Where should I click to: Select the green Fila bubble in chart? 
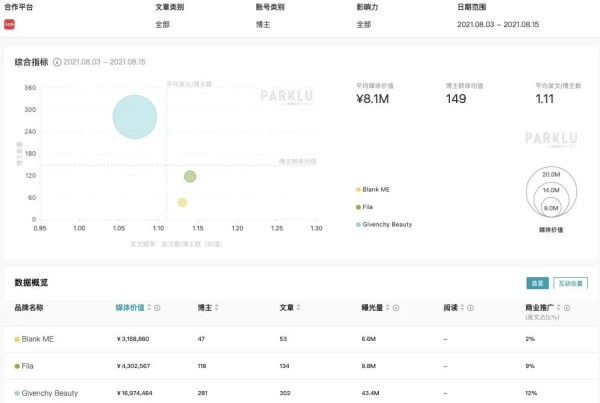(x=190, y=176)
